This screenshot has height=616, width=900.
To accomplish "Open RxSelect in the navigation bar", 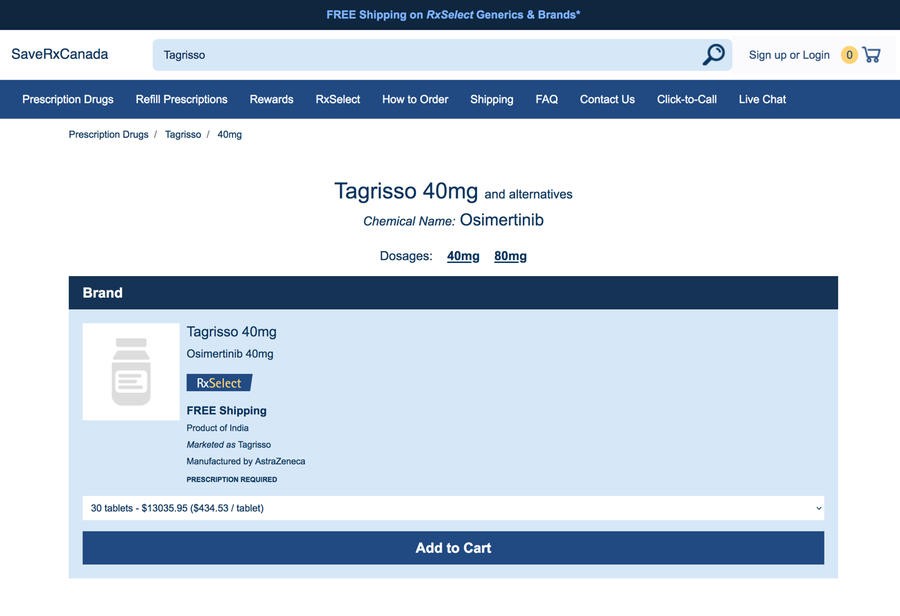I will pos(338,99).
